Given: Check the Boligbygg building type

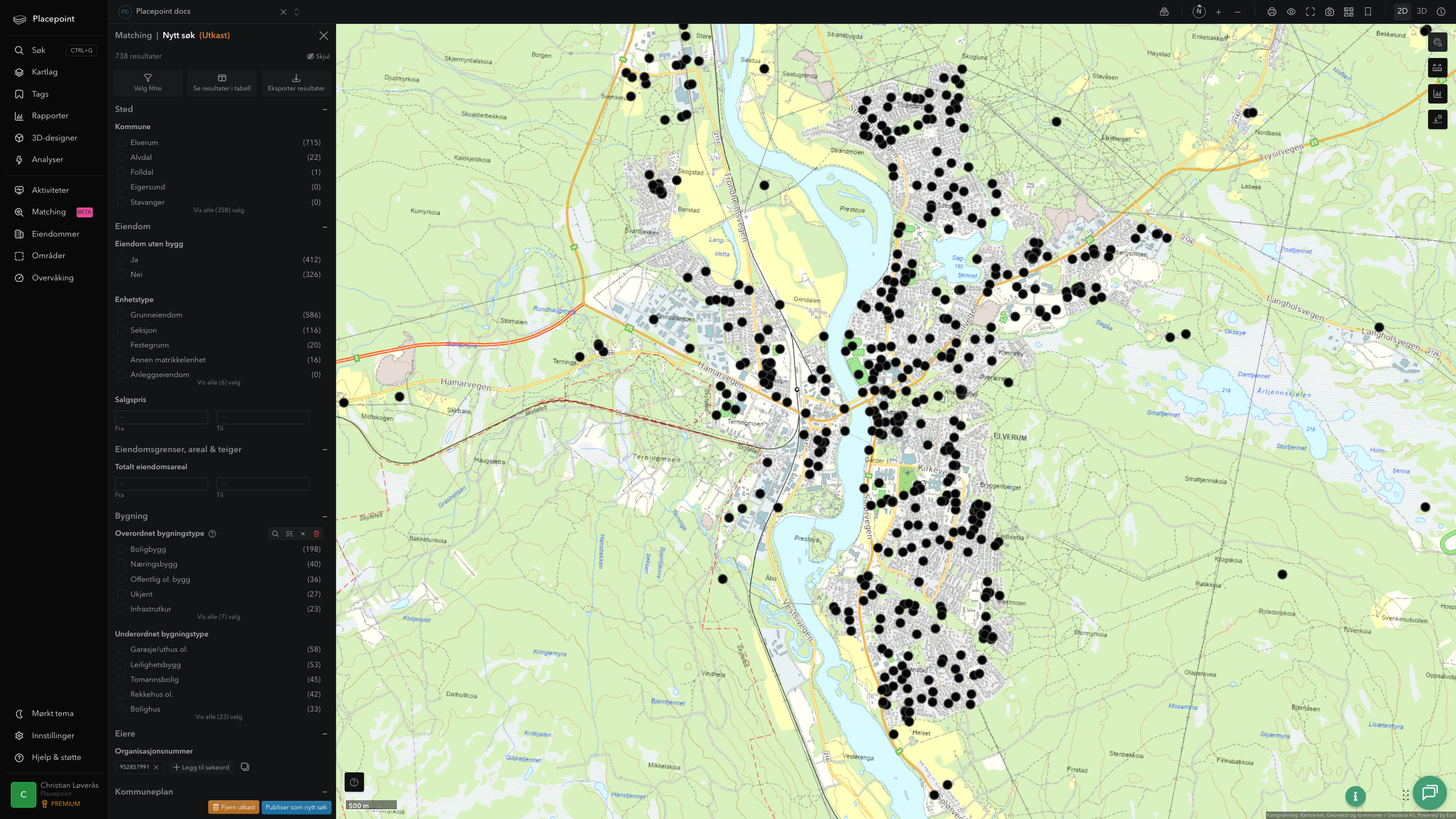Looking at the screenshot, I should pos(121,549).
